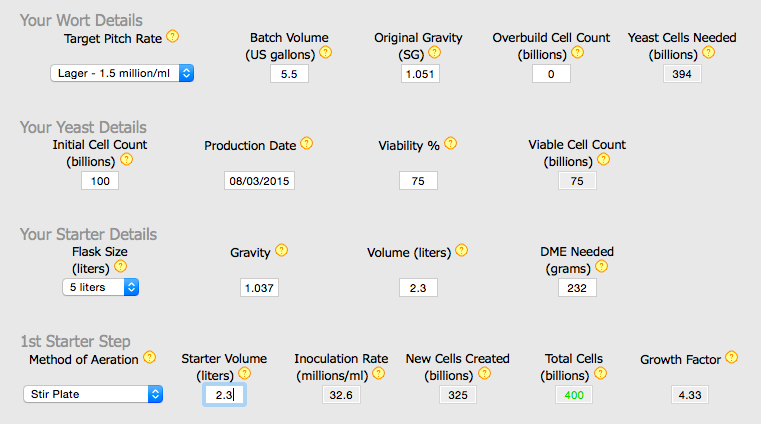Open the Target Pitch Rate Lager dropdown
Viewport: 761px width, 424px height.
pos(122,73)
